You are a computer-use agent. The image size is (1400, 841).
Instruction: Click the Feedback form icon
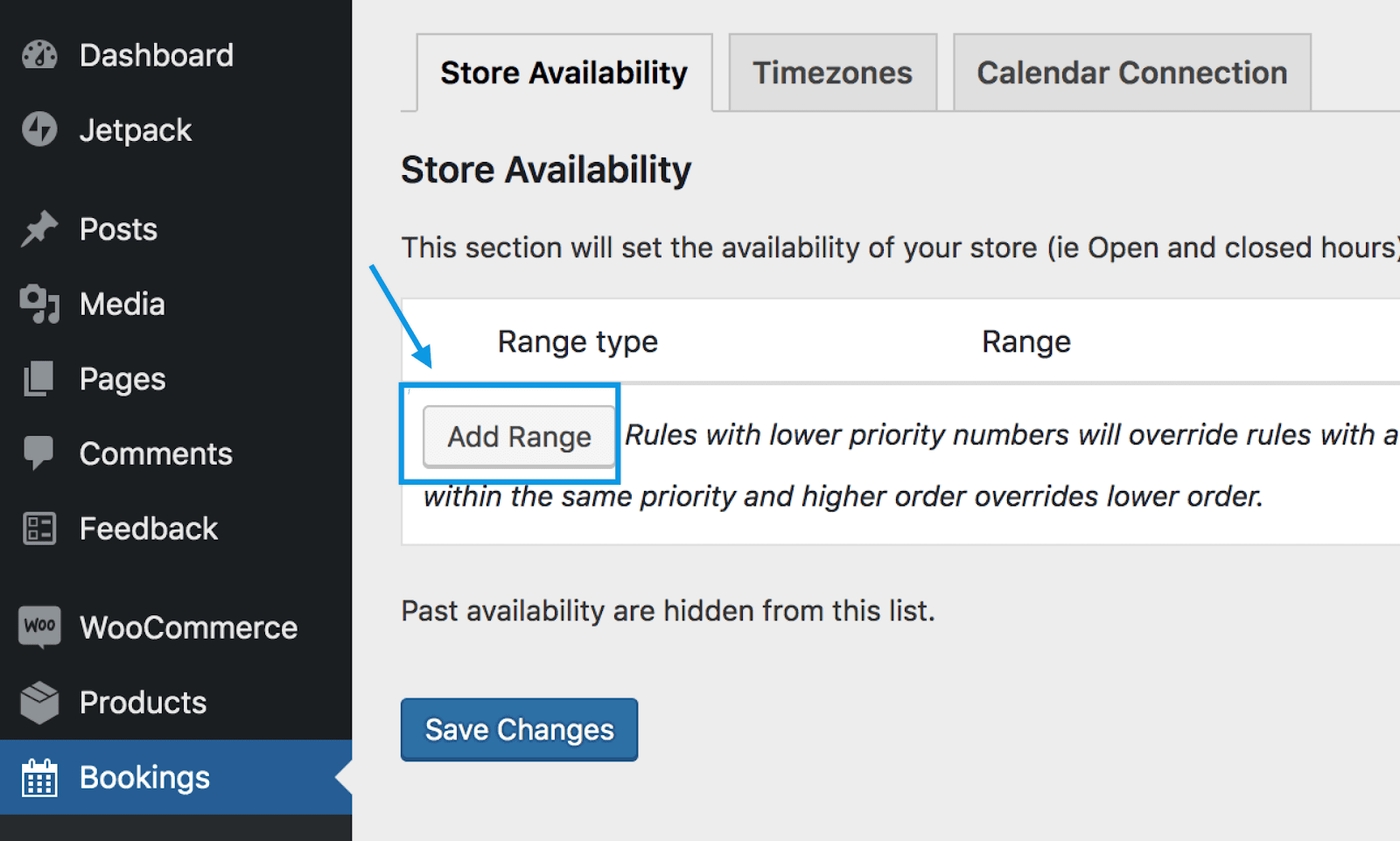click(39, 529)
